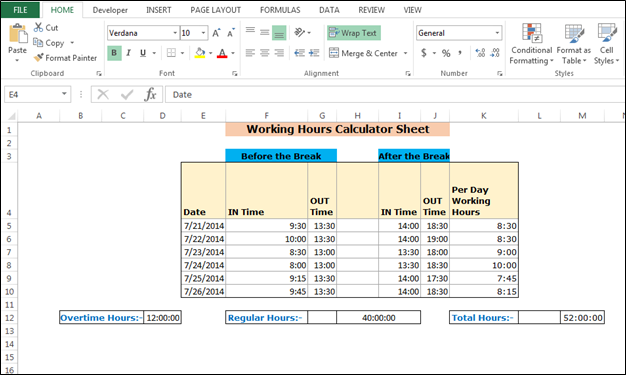Apply accounting dollar number format
626x375 pixels.
pos(424,53)
